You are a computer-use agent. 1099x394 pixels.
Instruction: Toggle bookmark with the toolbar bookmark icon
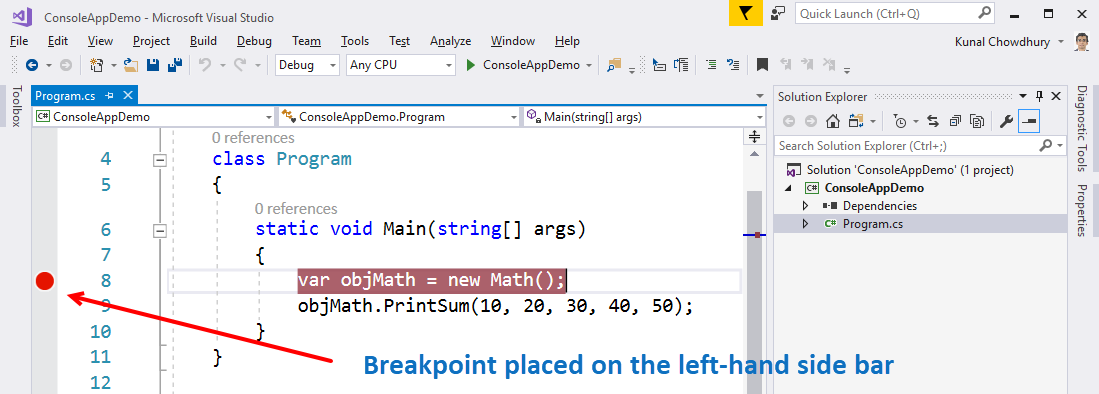point(763,65)
